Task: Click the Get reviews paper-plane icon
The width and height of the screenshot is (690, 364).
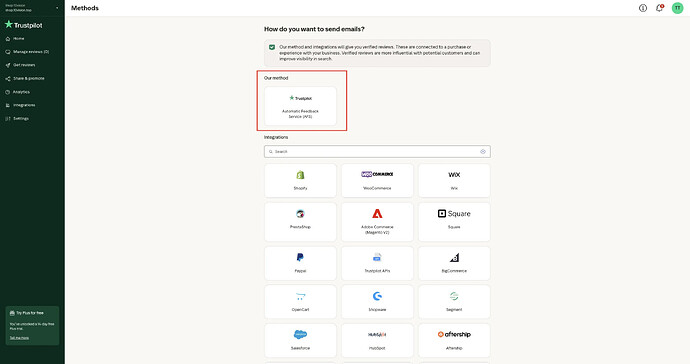Action: click(7, 65)
